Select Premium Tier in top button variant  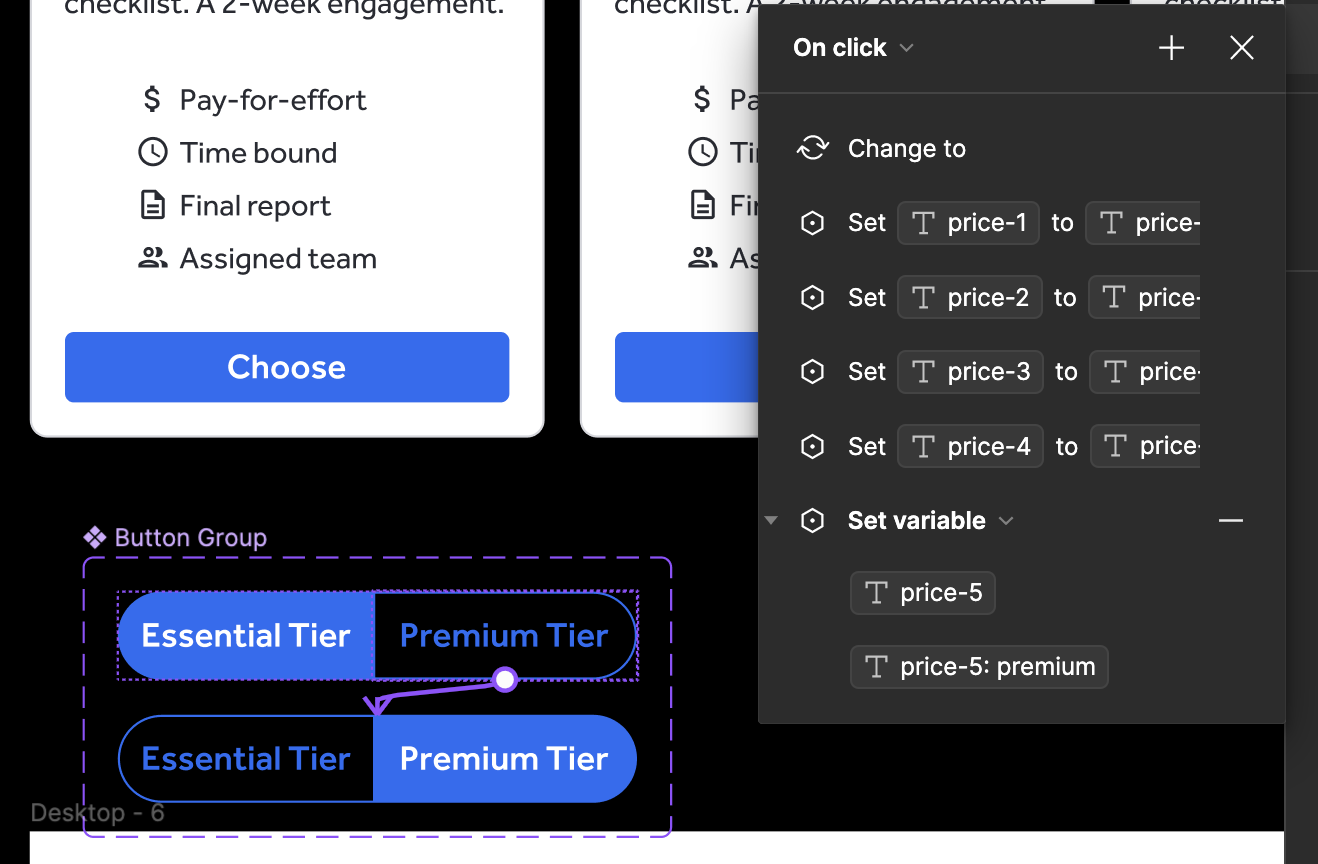click(504, 636)
